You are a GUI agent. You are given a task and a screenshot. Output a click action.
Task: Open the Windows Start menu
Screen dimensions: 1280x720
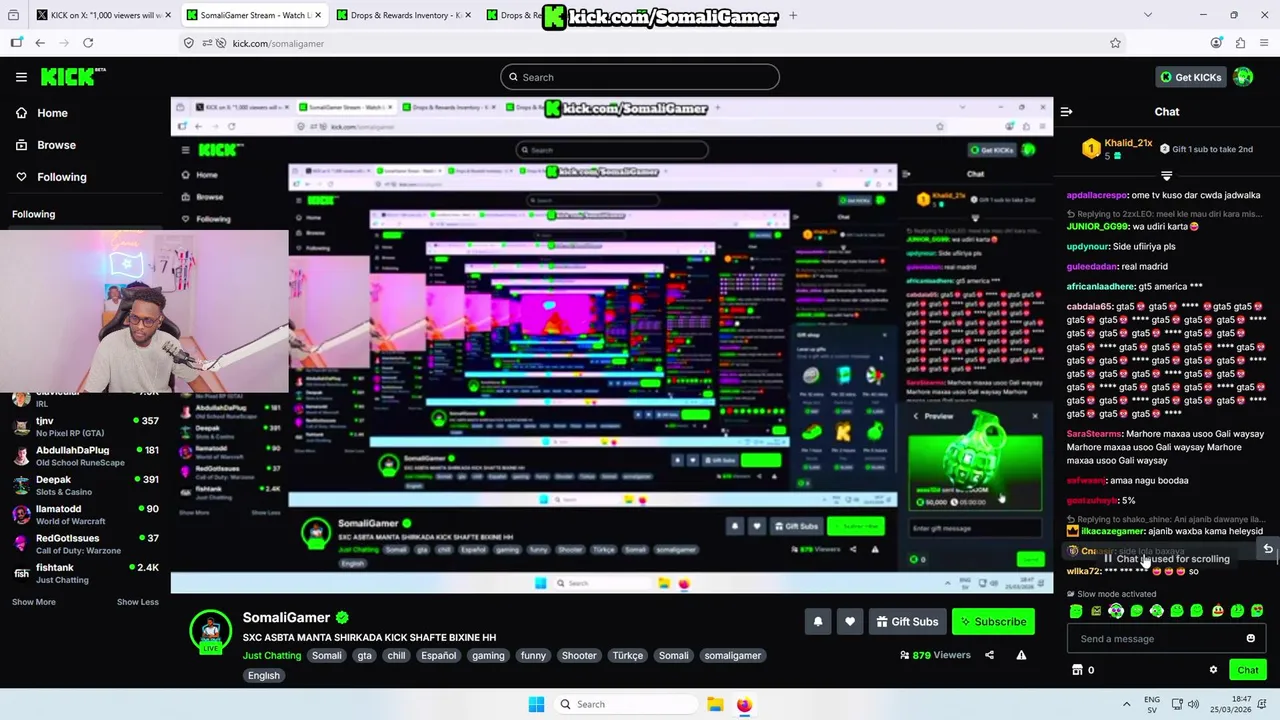pos(536,704)
